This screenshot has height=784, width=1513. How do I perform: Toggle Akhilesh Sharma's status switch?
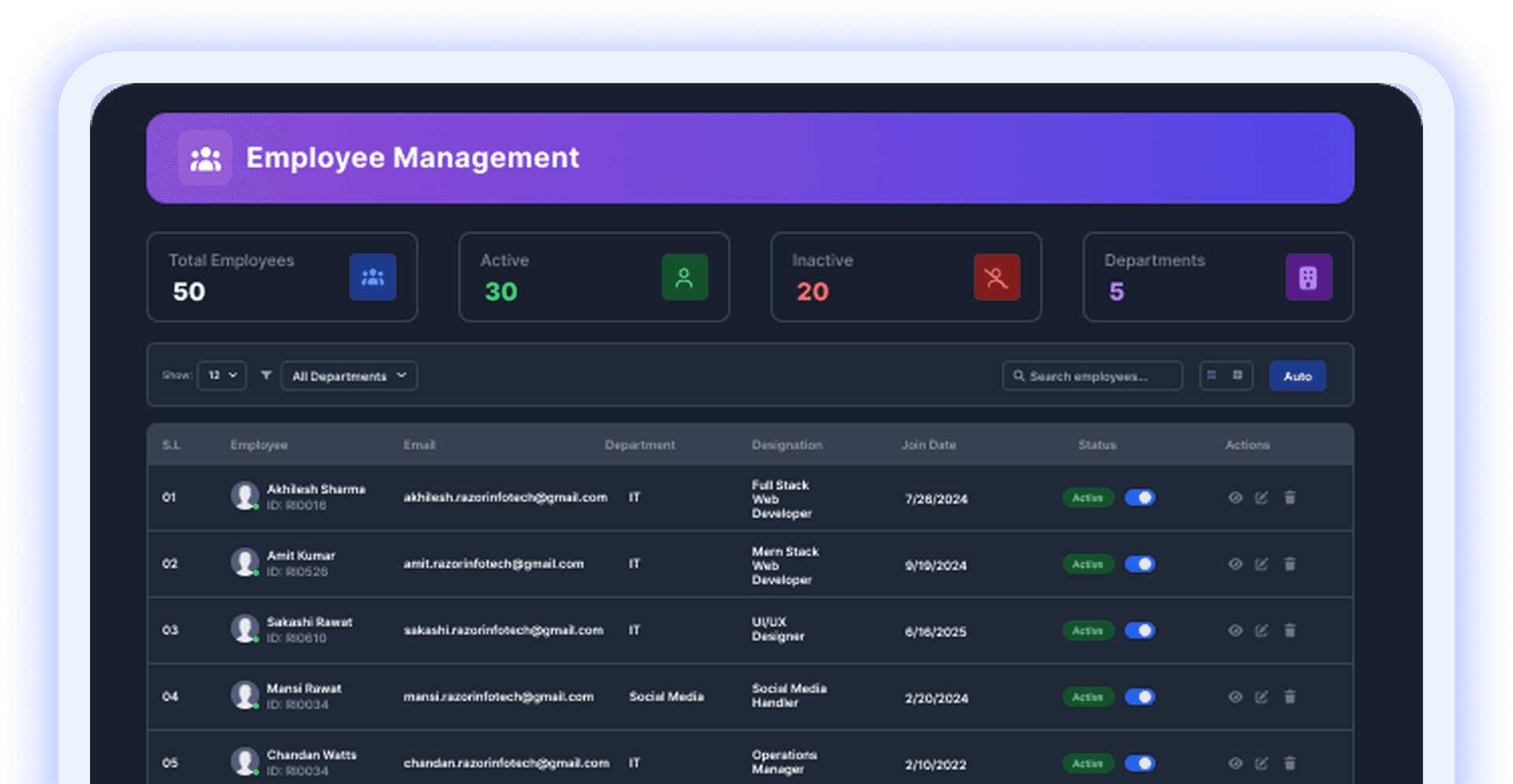click(x=1140, y=498)
